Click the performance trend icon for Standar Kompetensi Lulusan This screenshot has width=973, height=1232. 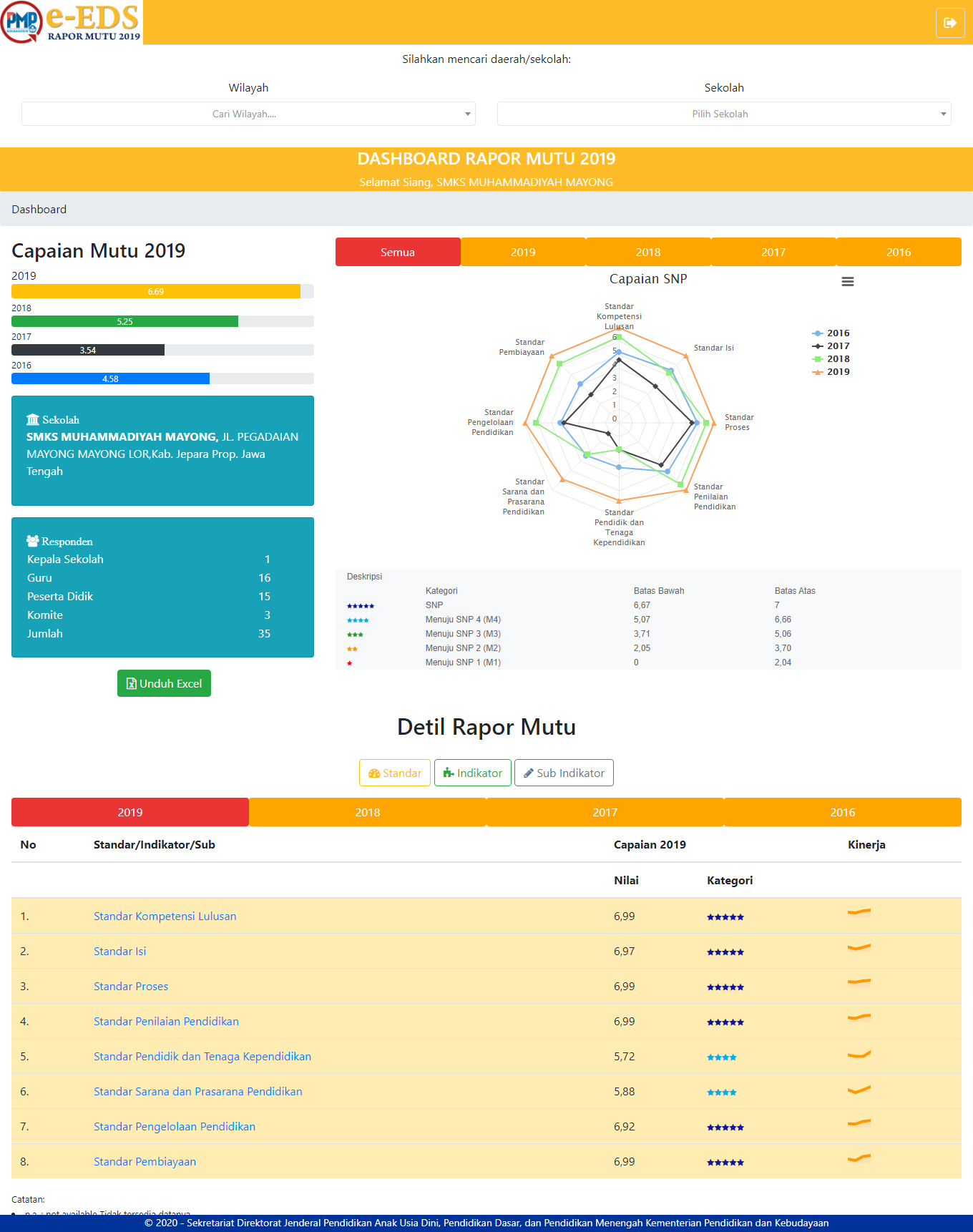coord(859,912)
